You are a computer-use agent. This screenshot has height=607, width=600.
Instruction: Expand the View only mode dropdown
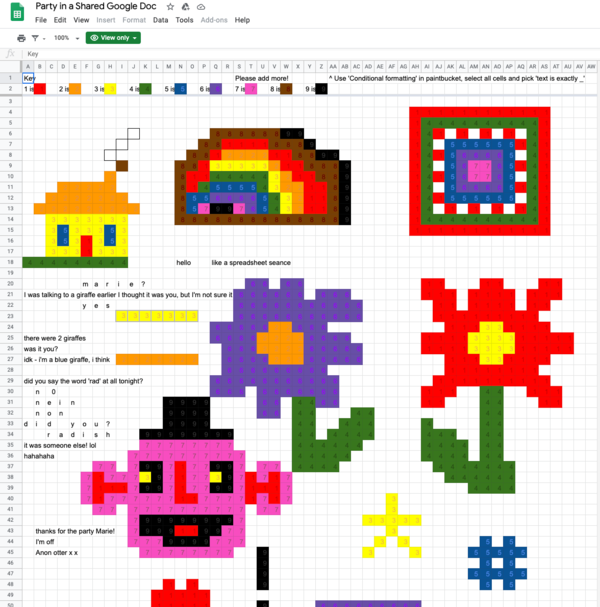click(114, 38)
